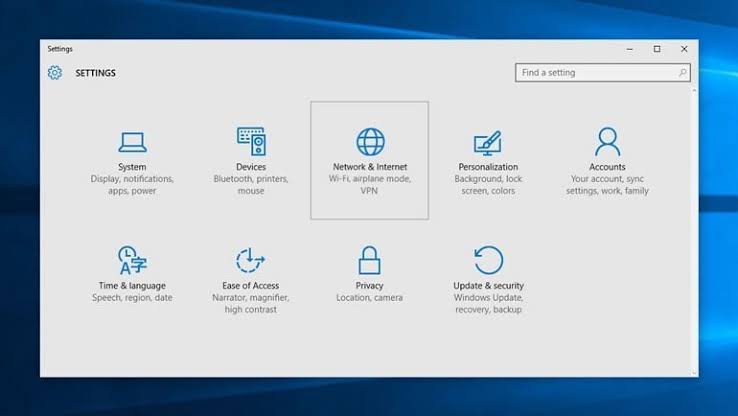Open the Personalization paintbrush icon

click(x=488, y=143)
